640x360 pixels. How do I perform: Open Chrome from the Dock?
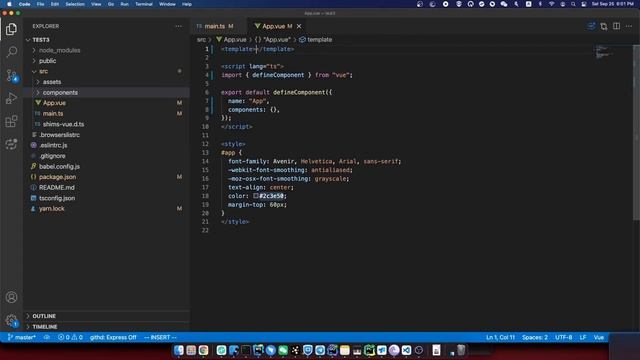click(203, 350)
